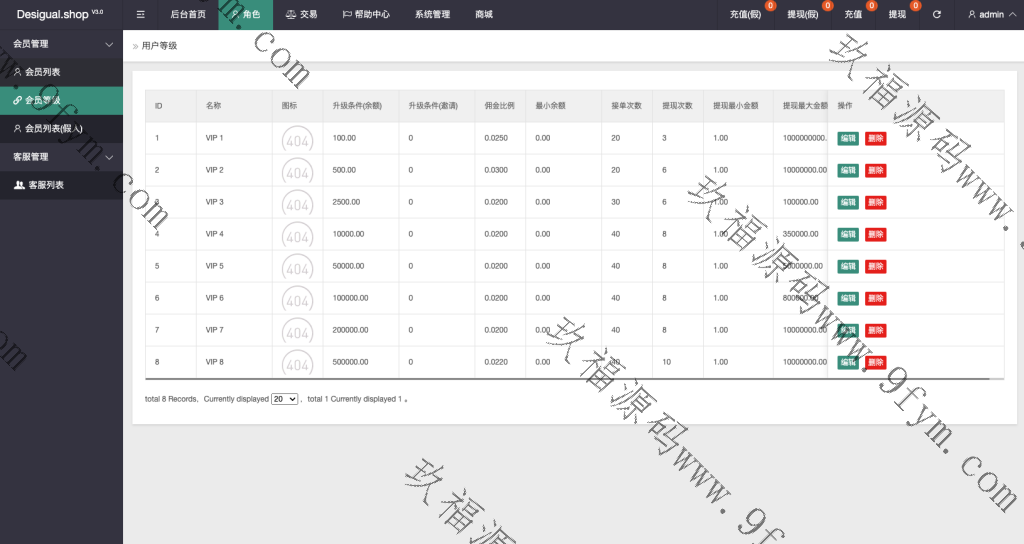Click 编辑 button for VIP 3
The height and width of the screenshot is (544, 1024).
[848, 202]
